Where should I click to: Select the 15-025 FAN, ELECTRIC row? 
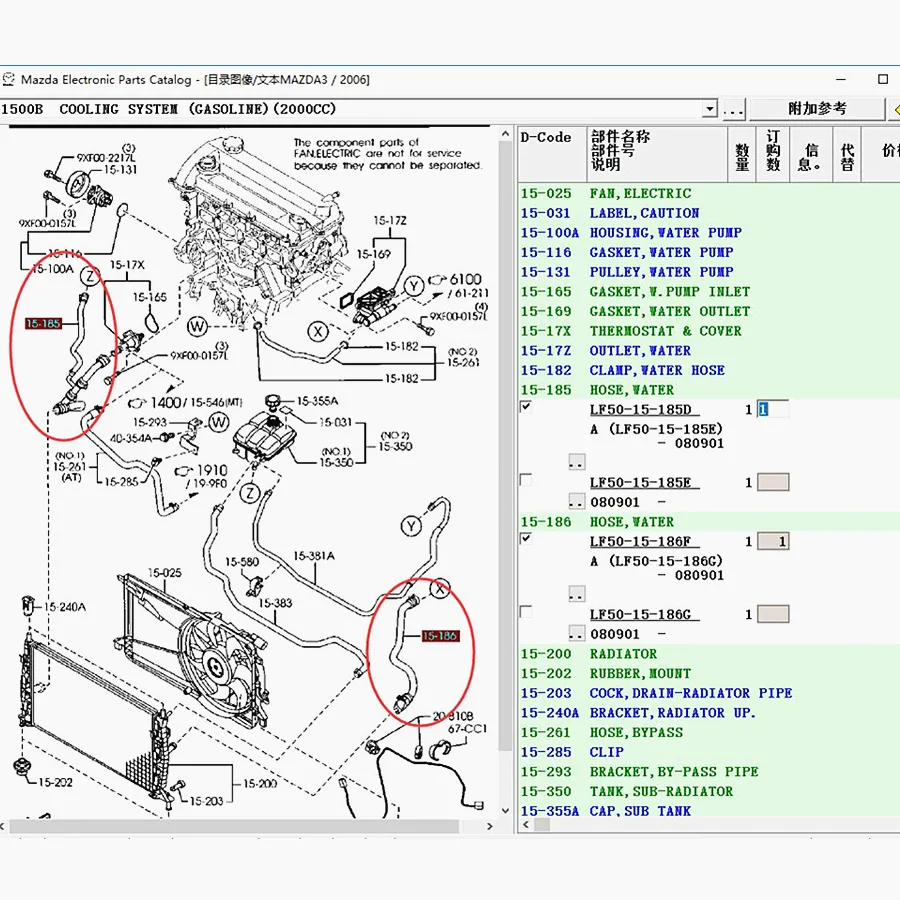(x=709, y=193)
